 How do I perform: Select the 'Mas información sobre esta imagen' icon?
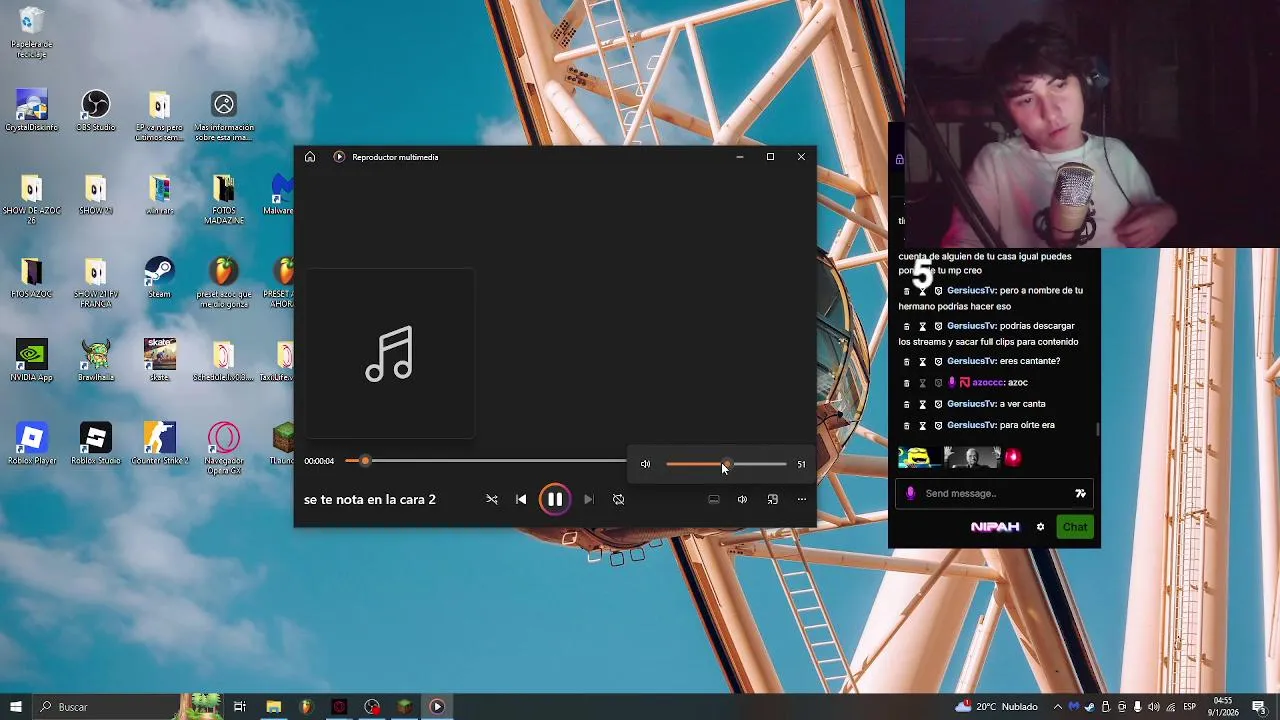224,116
